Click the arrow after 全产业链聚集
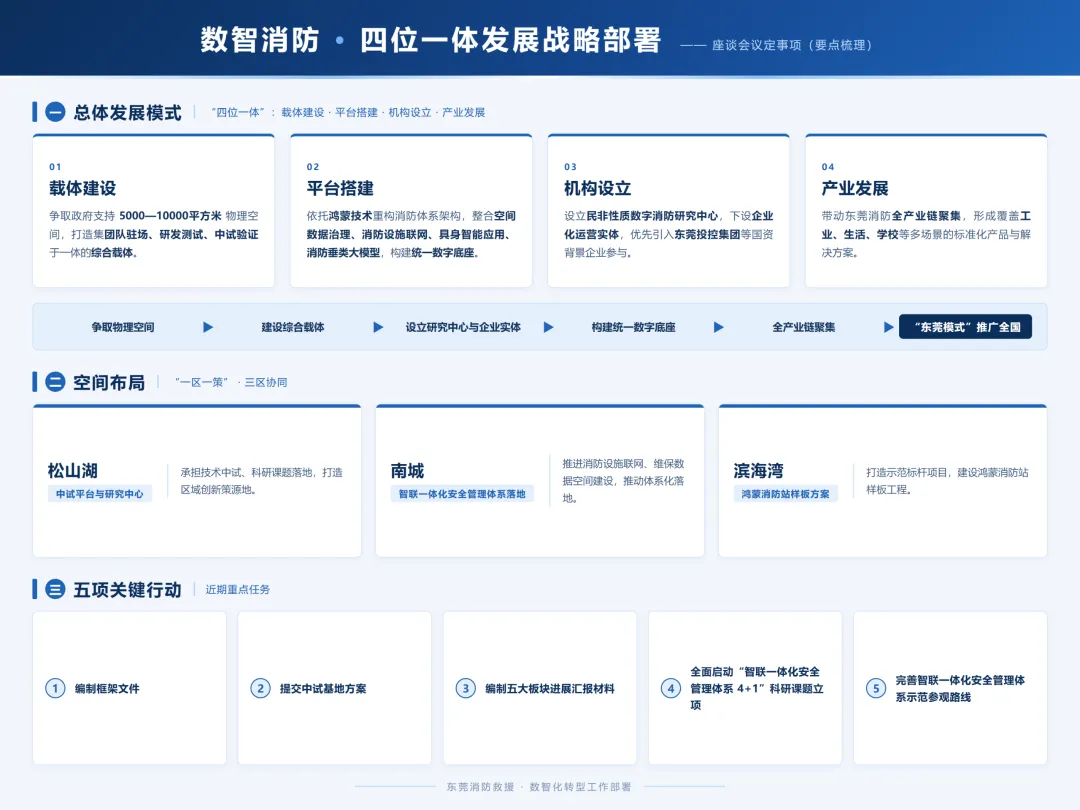This screenshot has width=1080, height=810. coord(889,327)
